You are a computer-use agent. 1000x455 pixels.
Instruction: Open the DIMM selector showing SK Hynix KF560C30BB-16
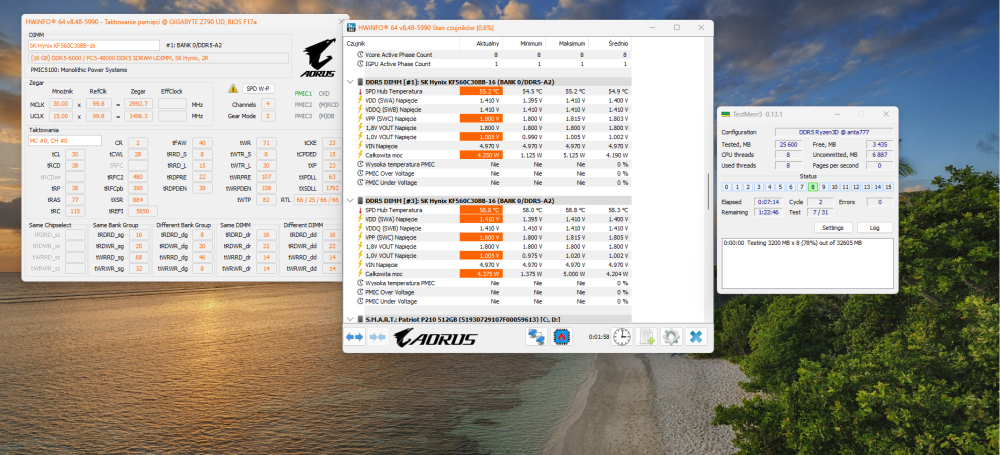[94, 45]
